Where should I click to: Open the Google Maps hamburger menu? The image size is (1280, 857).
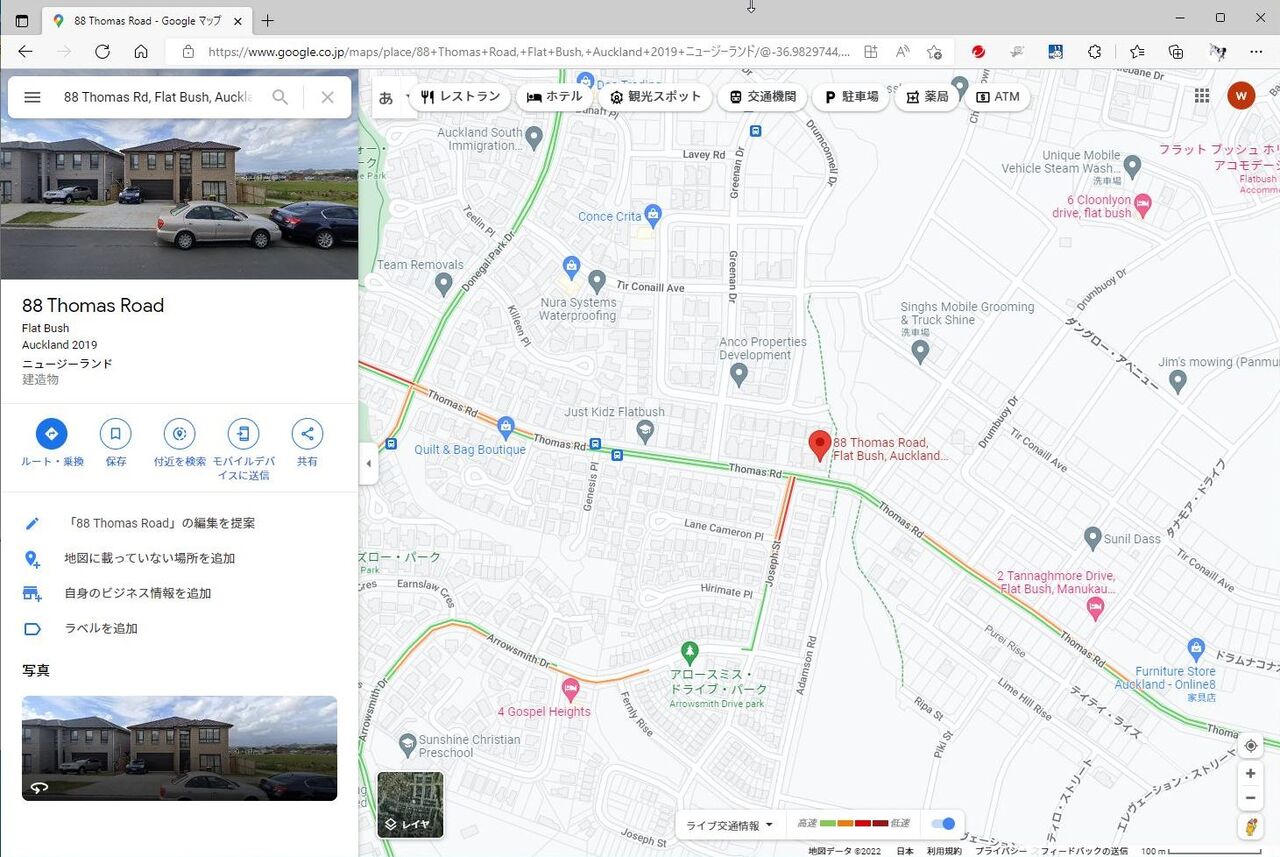pyautogui.click(x=32, y=97)
